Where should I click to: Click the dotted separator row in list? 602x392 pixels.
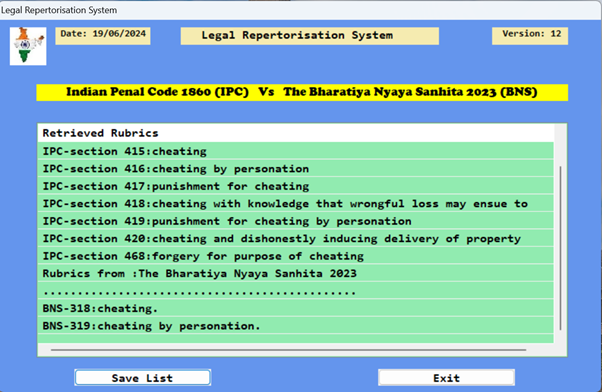click(296, 291)
